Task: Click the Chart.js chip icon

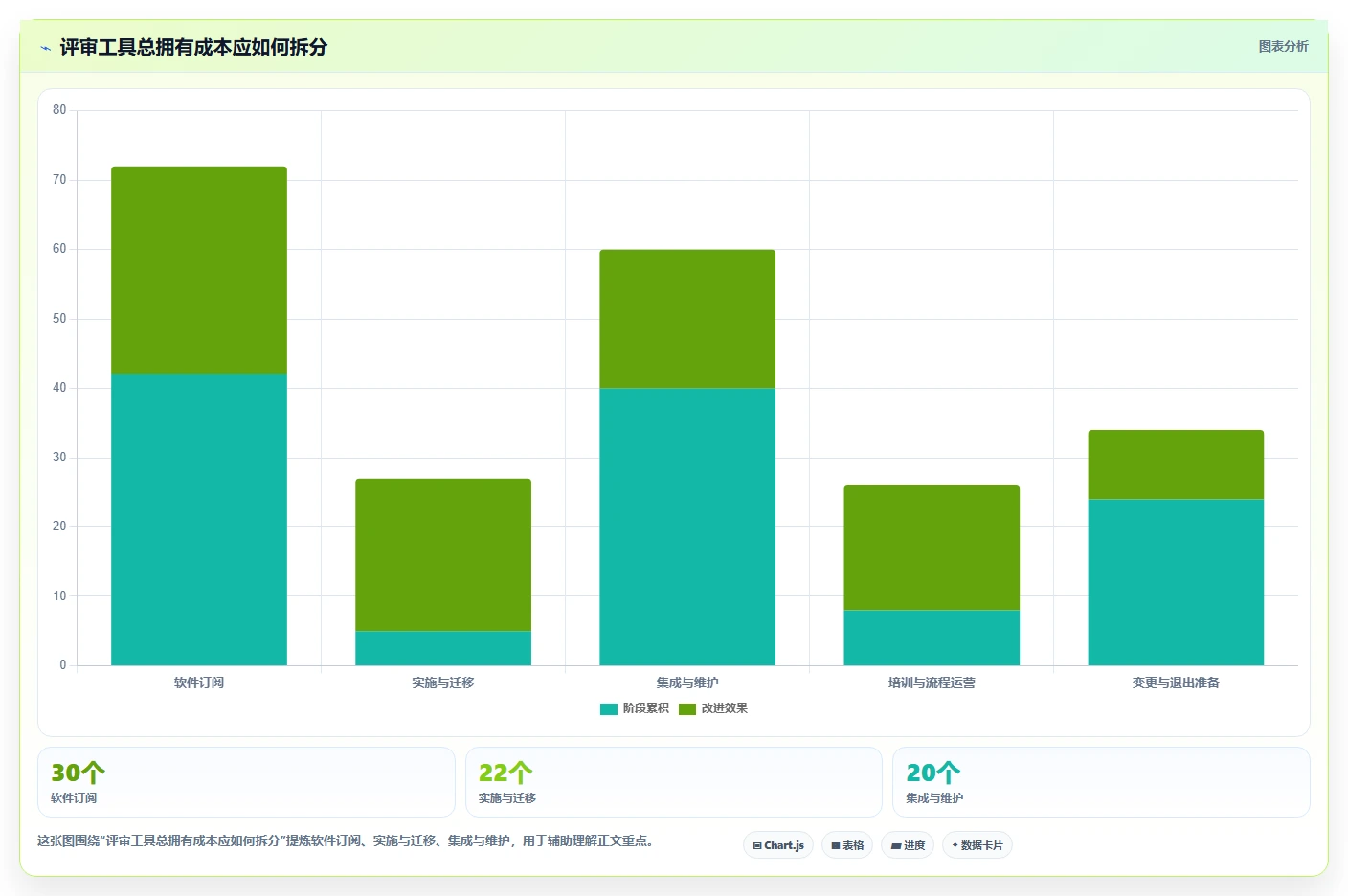Action: point(757,846)
